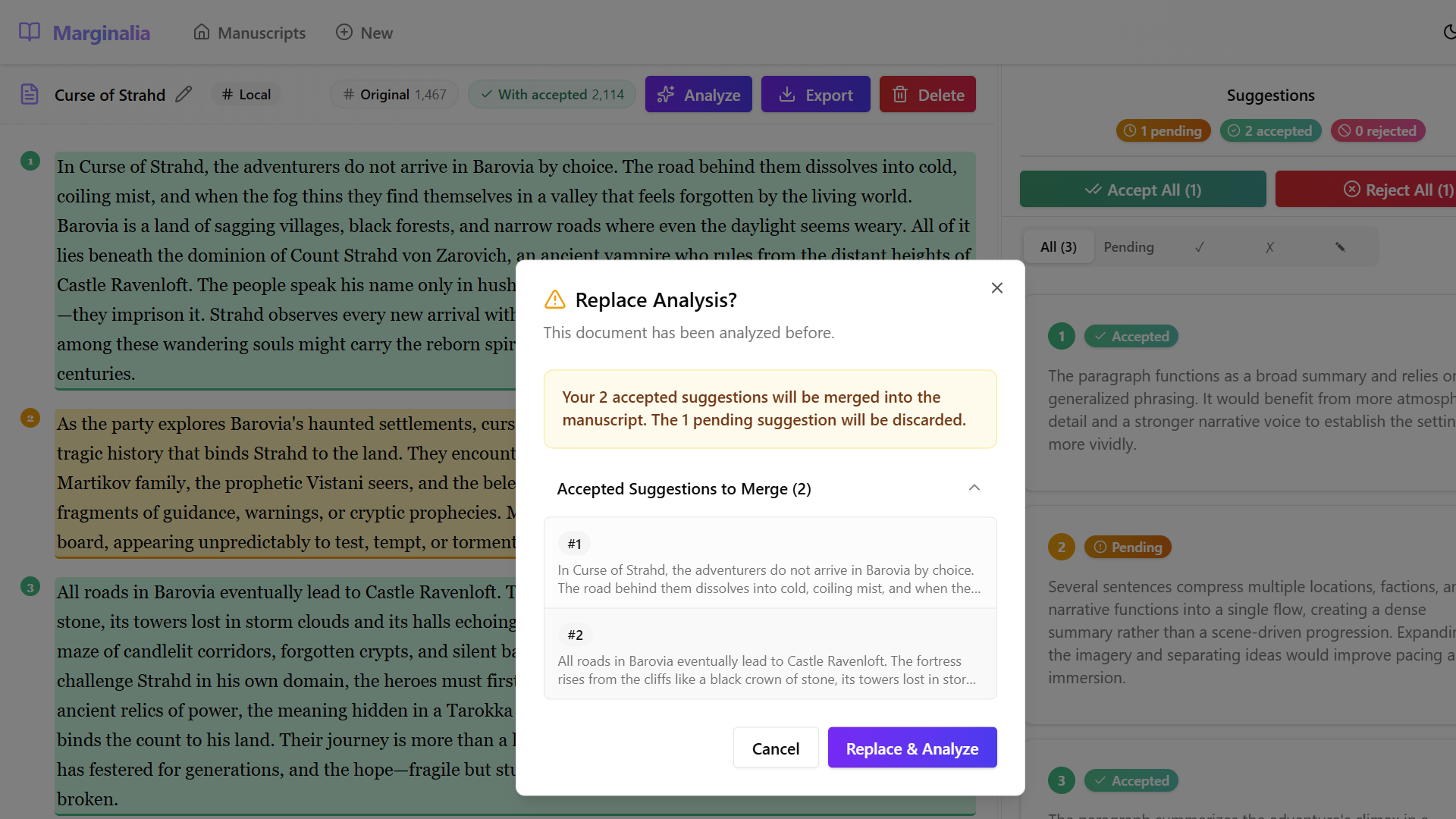
Task: Click the Export button
Action: tap(816, 95)
